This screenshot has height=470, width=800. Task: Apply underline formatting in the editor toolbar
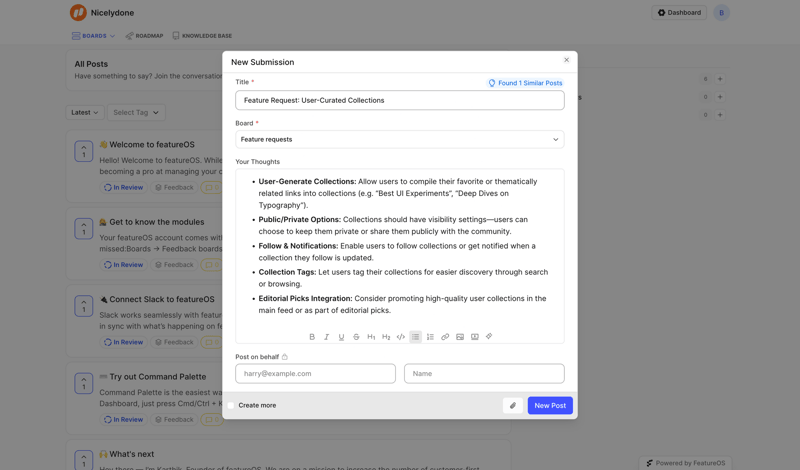pyautogui.click(x=341, y=337)
